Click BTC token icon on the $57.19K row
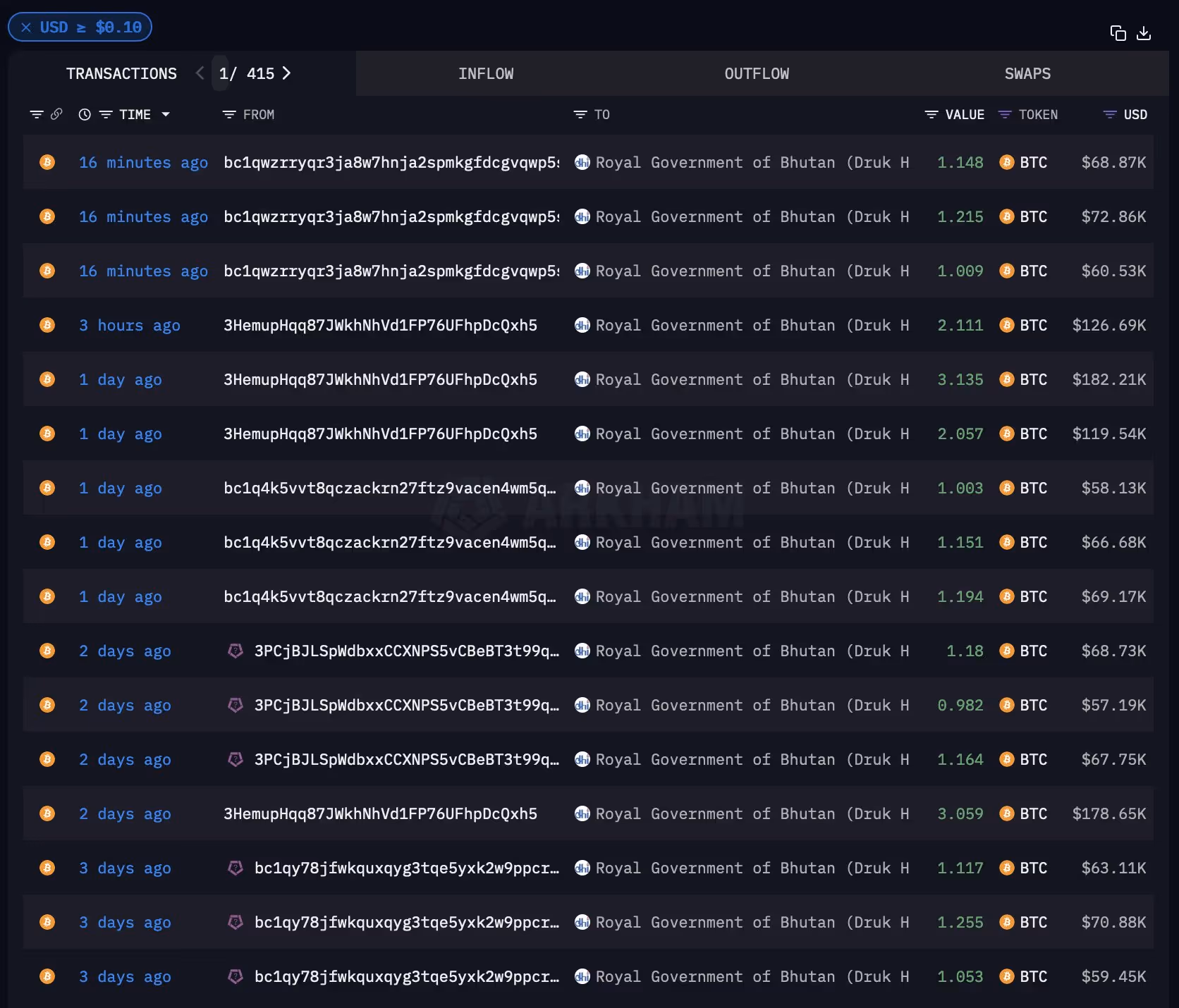This screenshot has width=1179, height=1008. click(1007, 705)
